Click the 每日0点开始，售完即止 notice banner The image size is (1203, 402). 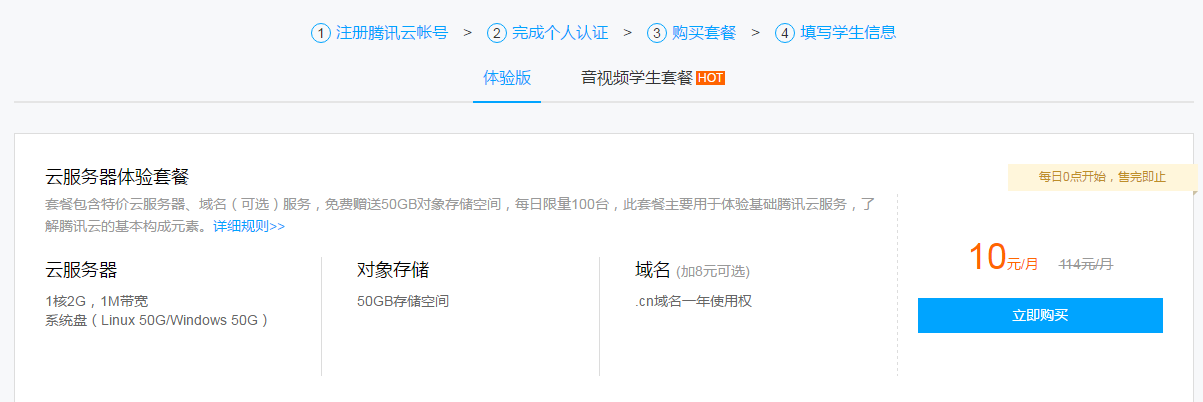[1102, 177]
